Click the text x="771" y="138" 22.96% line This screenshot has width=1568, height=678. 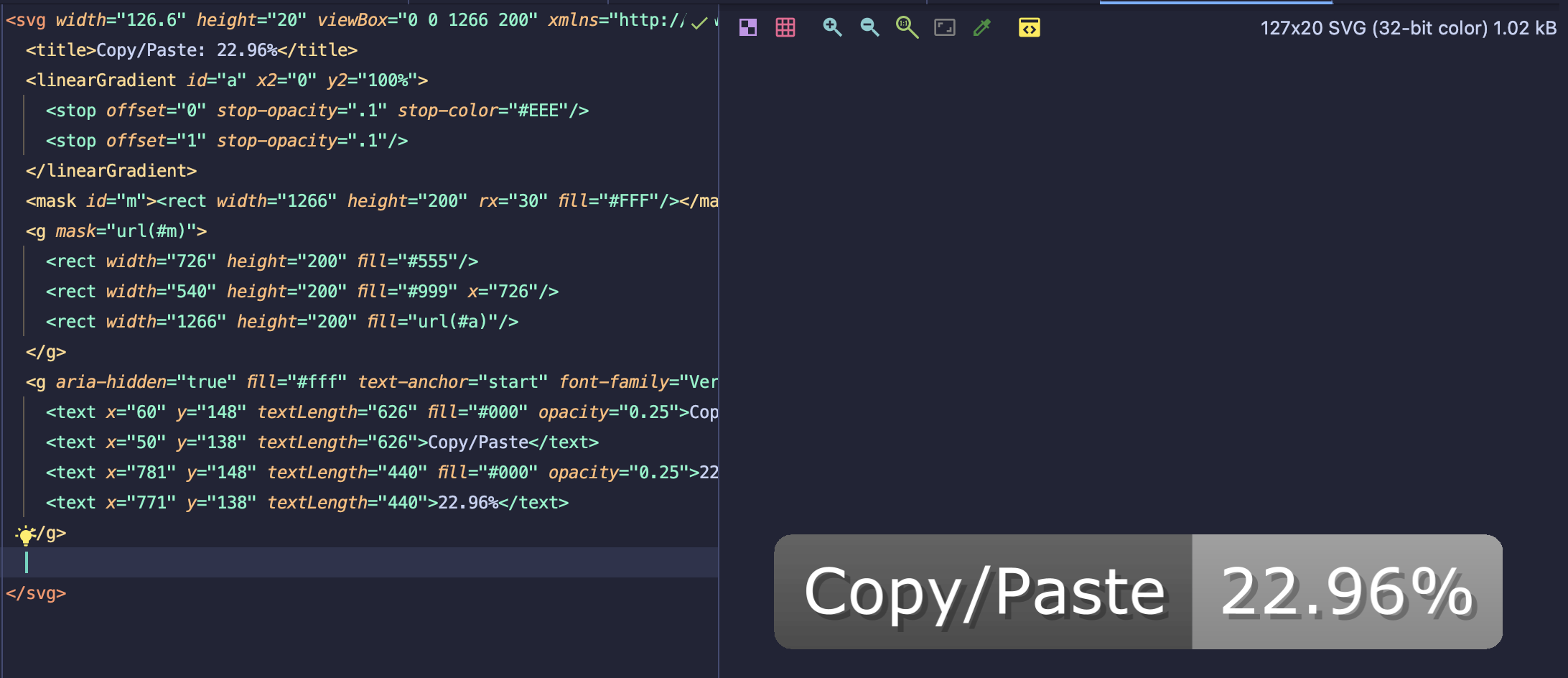(307, 503)
